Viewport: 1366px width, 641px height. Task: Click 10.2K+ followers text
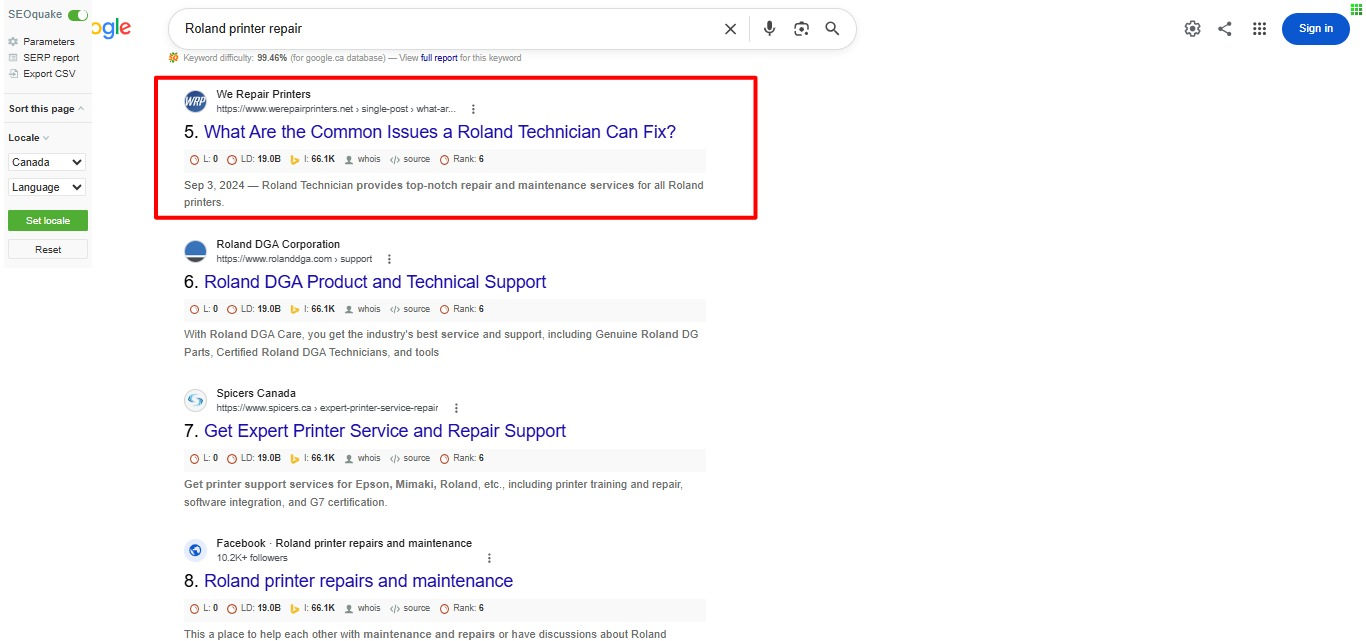coord(252,558)
